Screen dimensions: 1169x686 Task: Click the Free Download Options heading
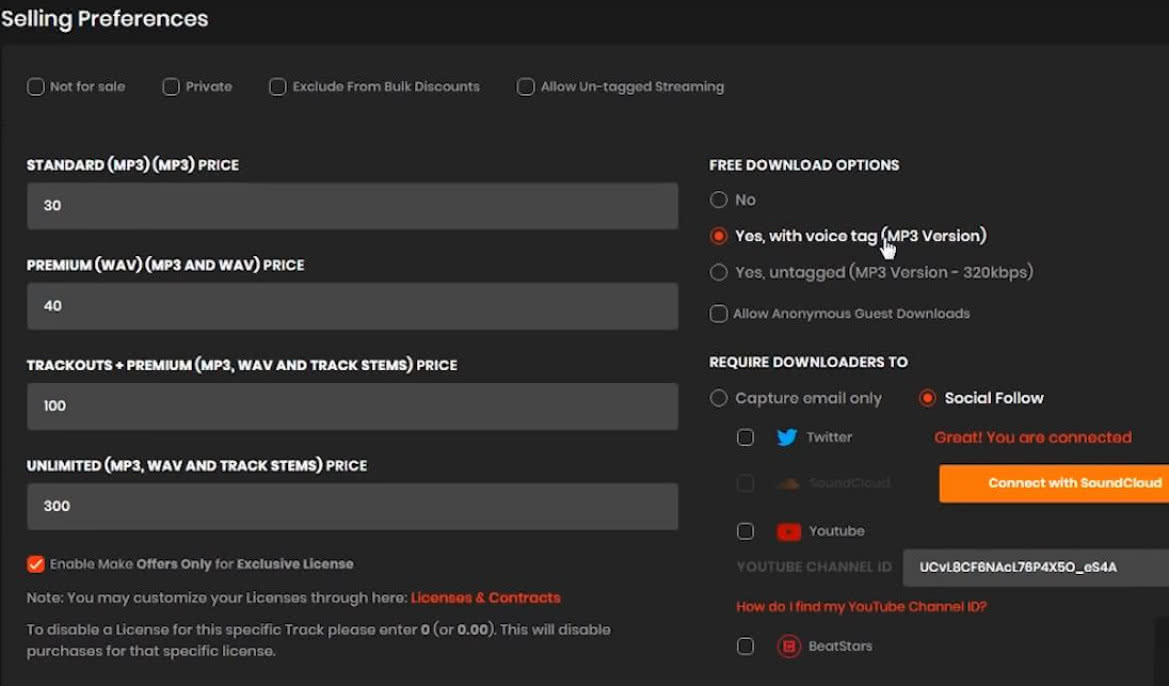point(804,165)
